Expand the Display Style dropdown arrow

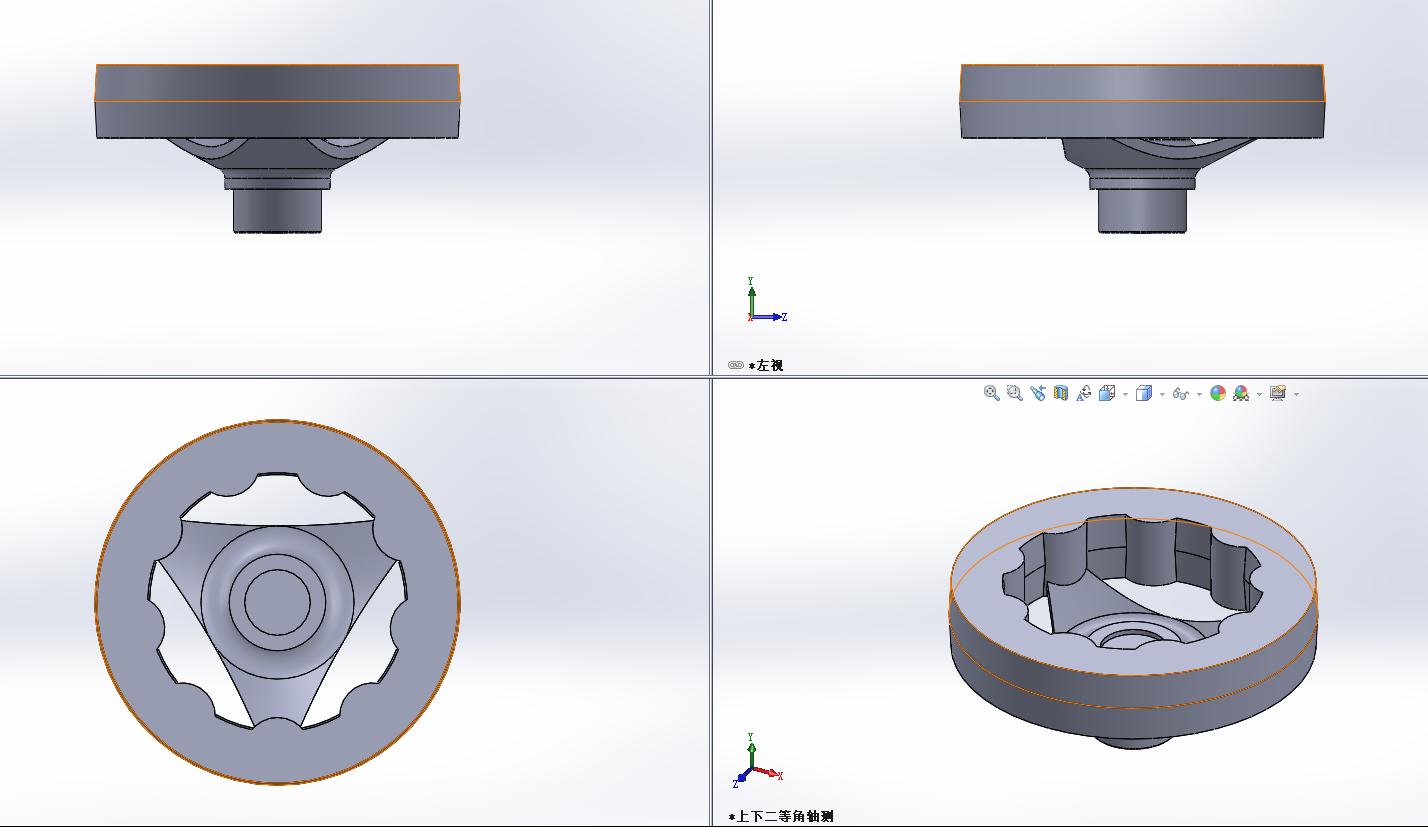point(1162,394)
